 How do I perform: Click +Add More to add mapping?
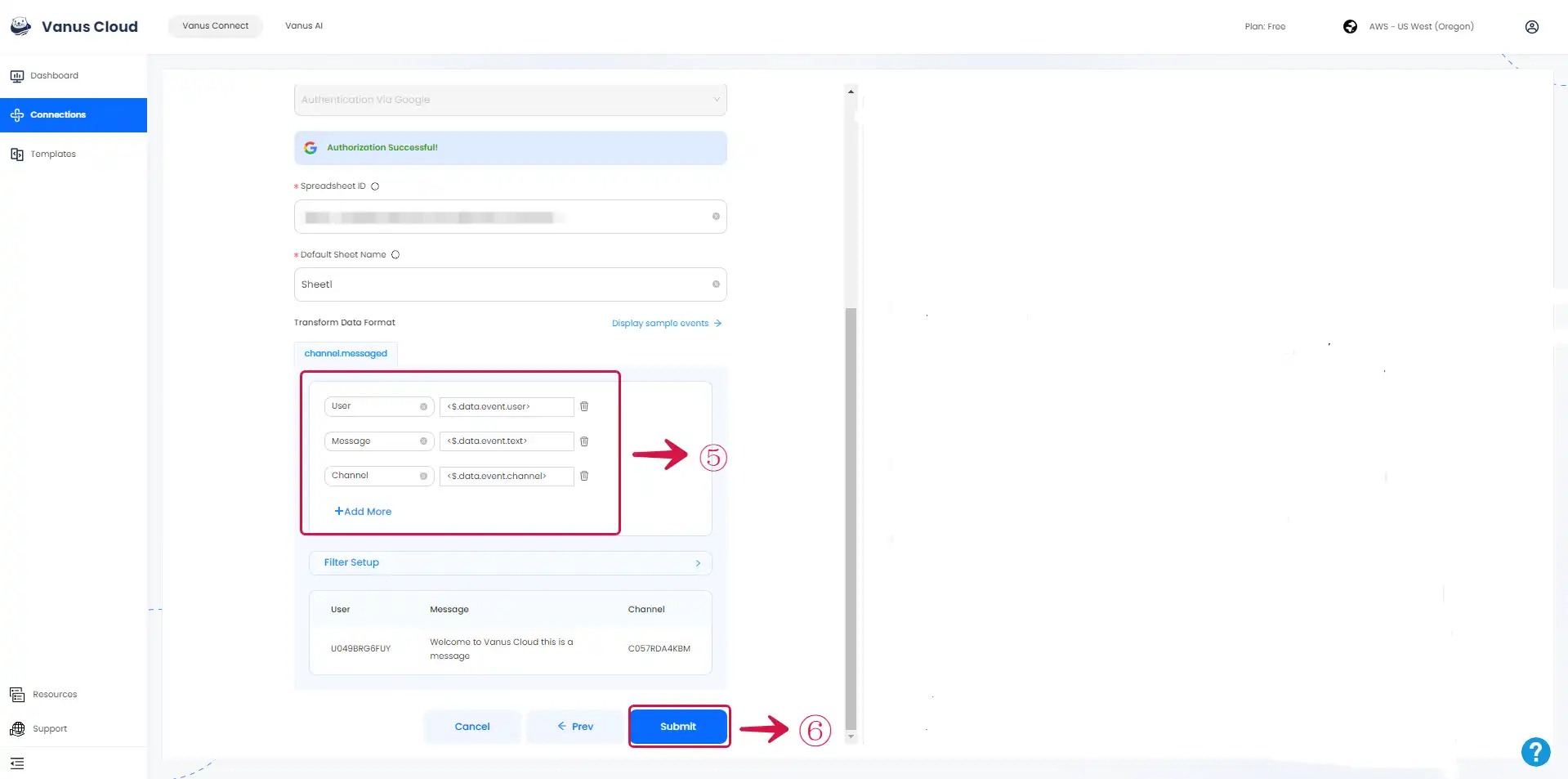tap(363, 512)
